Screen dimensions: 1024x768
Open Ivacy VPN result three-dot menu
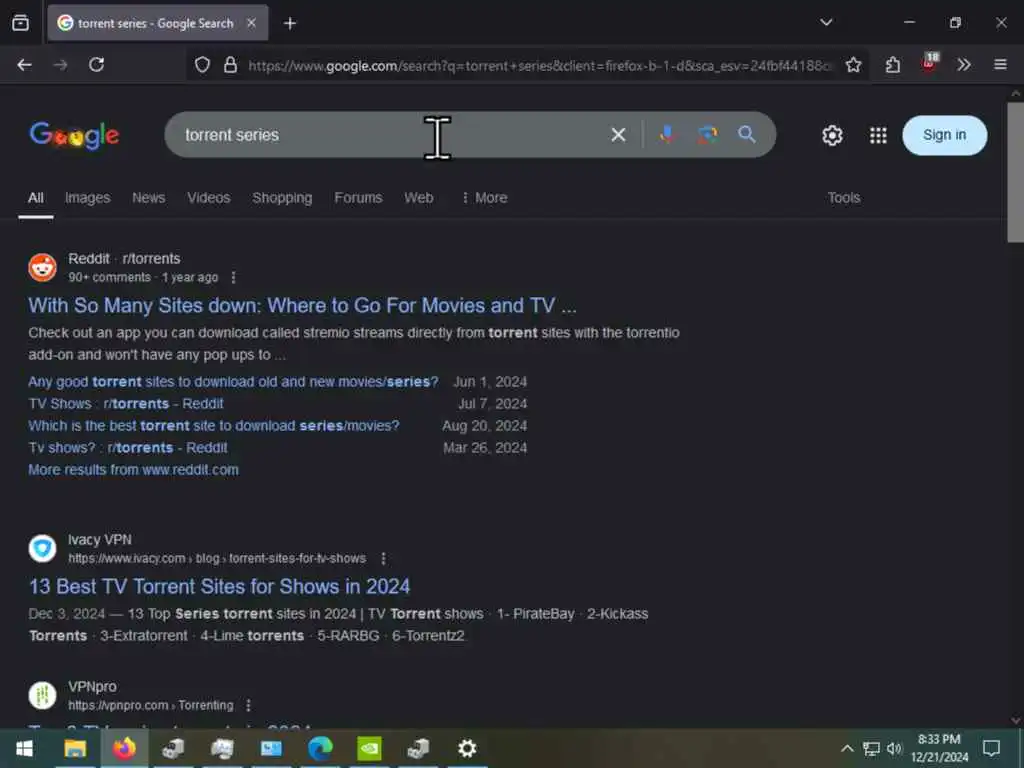(383, 559)
